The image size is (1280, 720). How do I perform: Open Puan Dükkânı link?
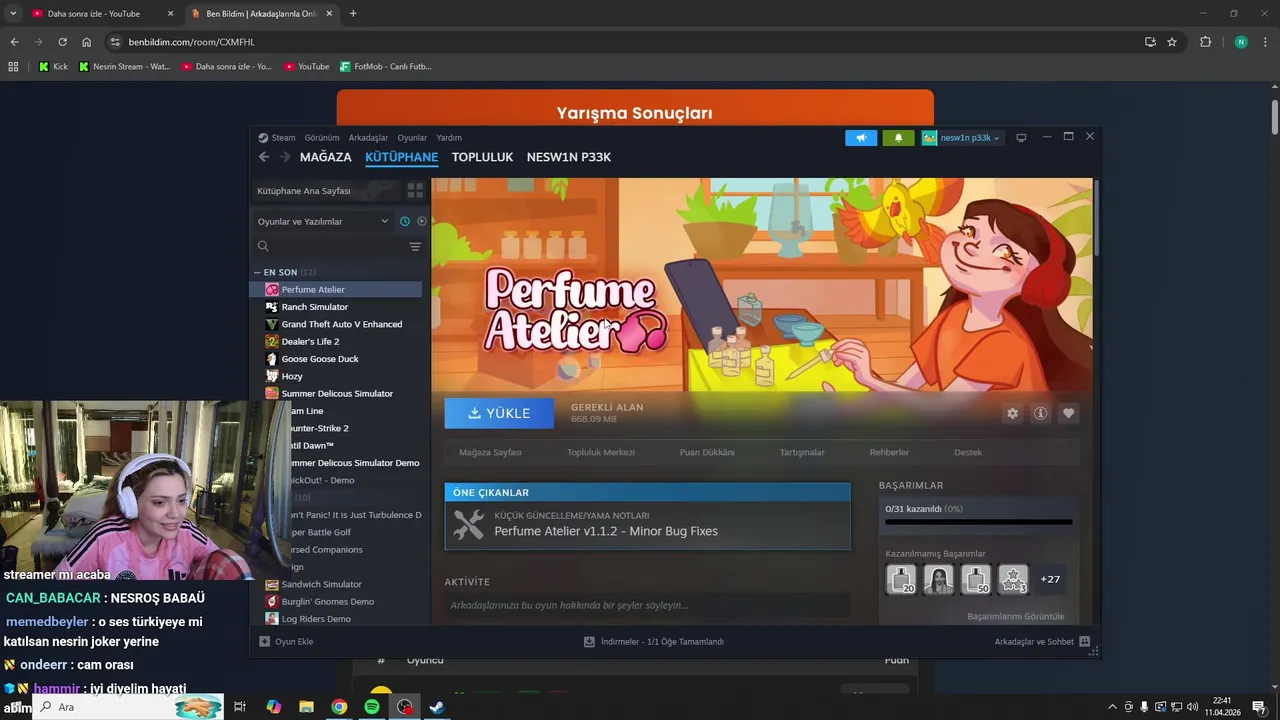tap(707, 453)
